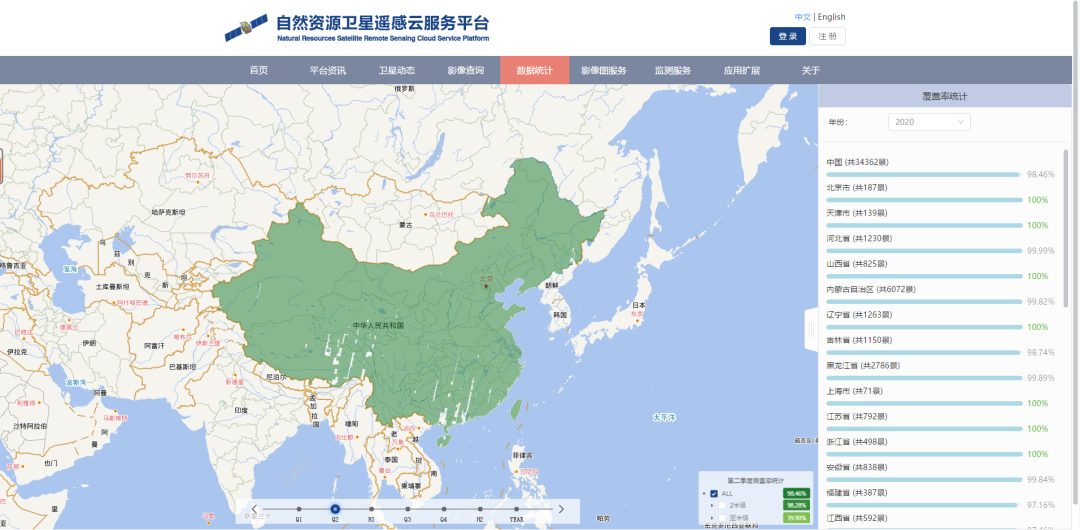Click the satellite logo icon in the header

246,28
